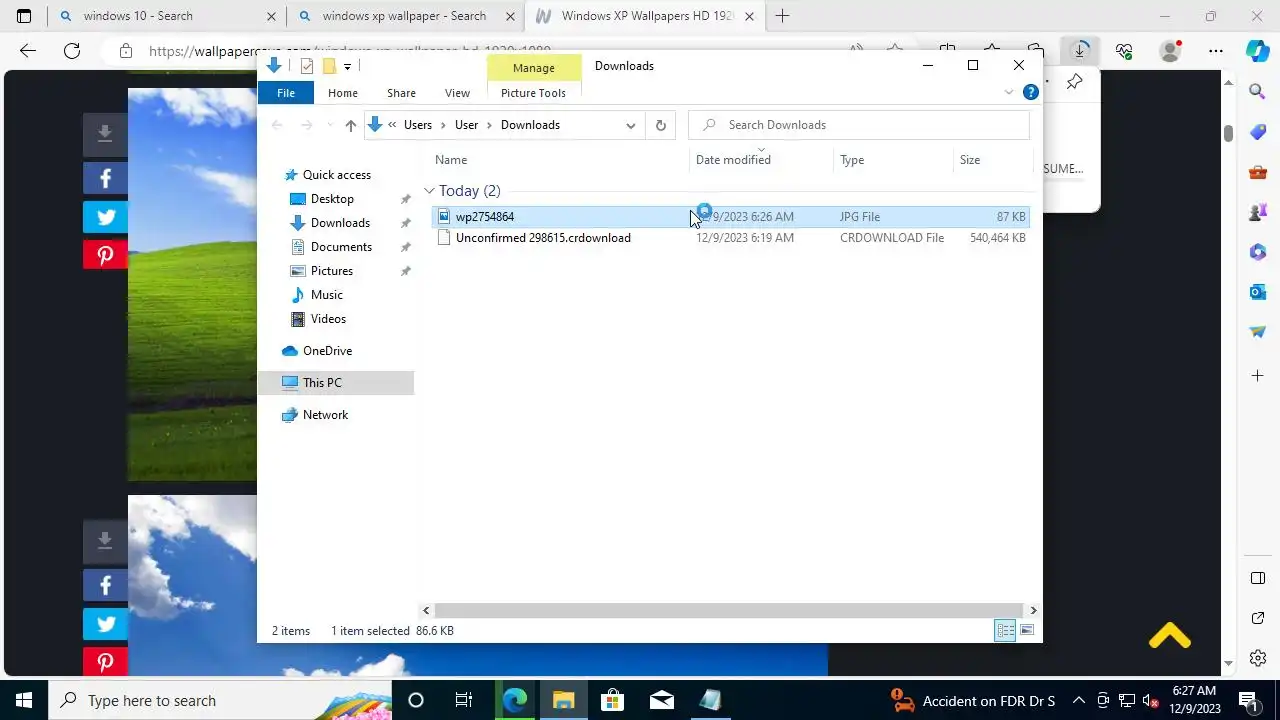Open Quick access in navigation pane
The image size is (1280, 720).
(337, 175)
